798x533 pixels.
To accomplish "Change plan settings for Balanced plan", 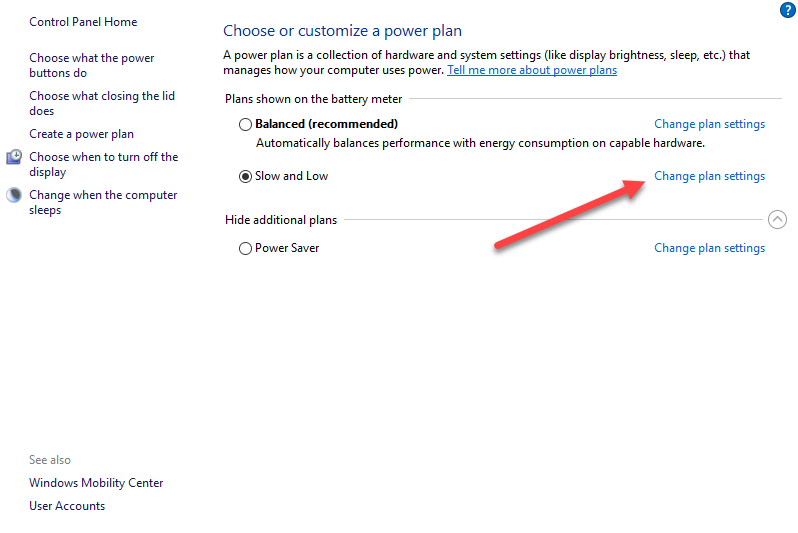I will pyautogui.click(x=709, y=124).
